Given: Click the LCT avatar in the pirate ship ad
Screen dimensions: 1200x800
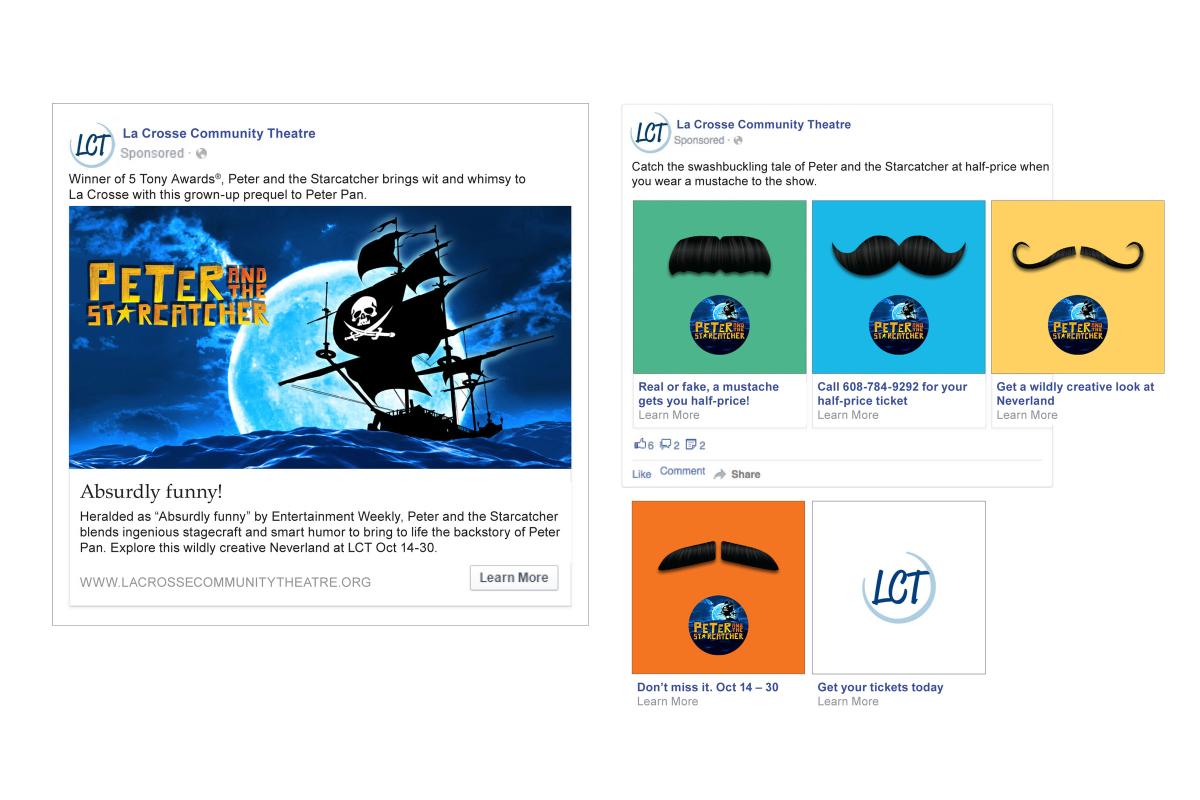Looking at the screenshot, I should click(92, 145).
